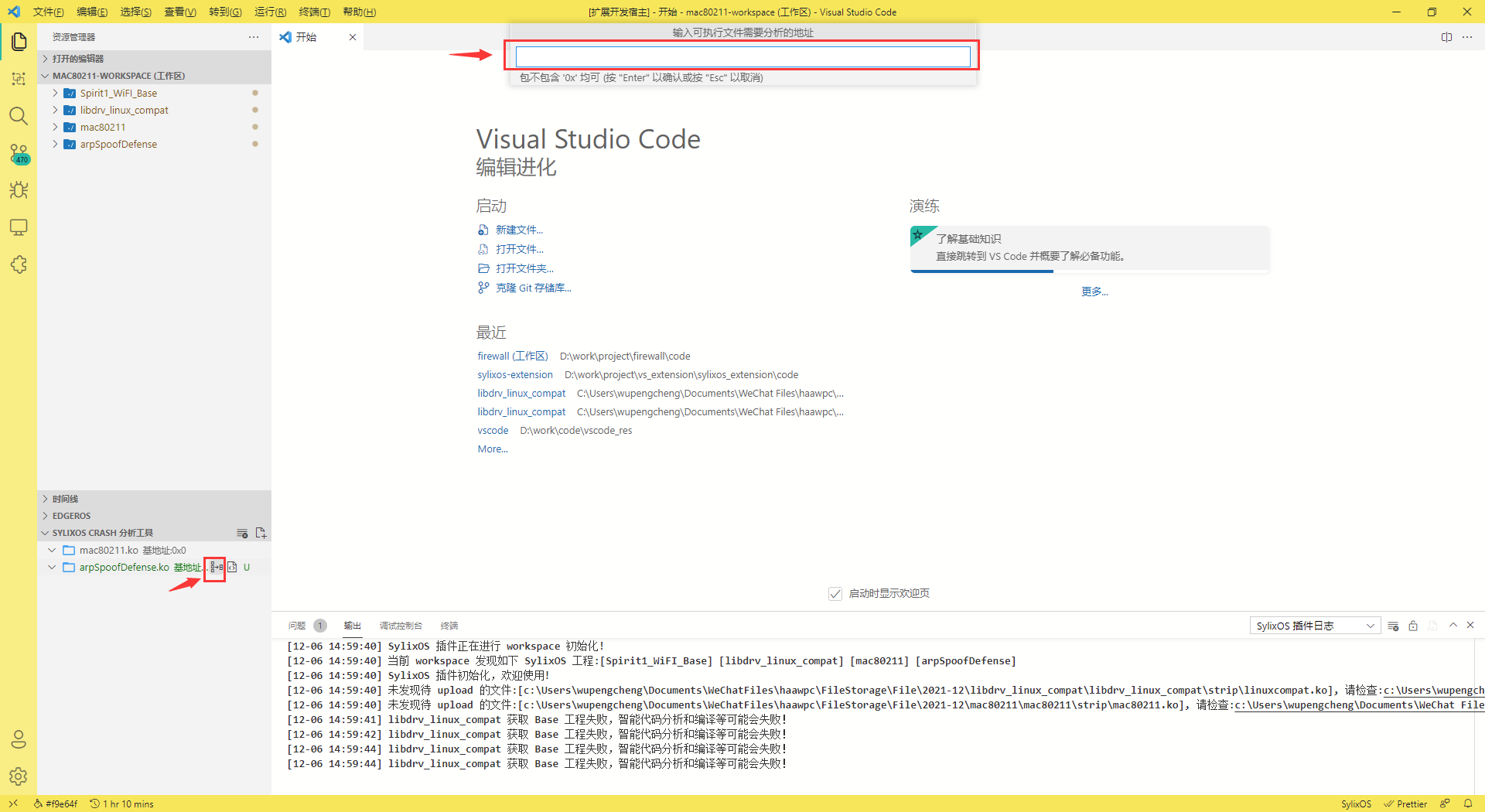Image resolution: width=1485 pixels, height=812 pixels.
Task: Expand the EDGEROS section
Action: [155, 516]
